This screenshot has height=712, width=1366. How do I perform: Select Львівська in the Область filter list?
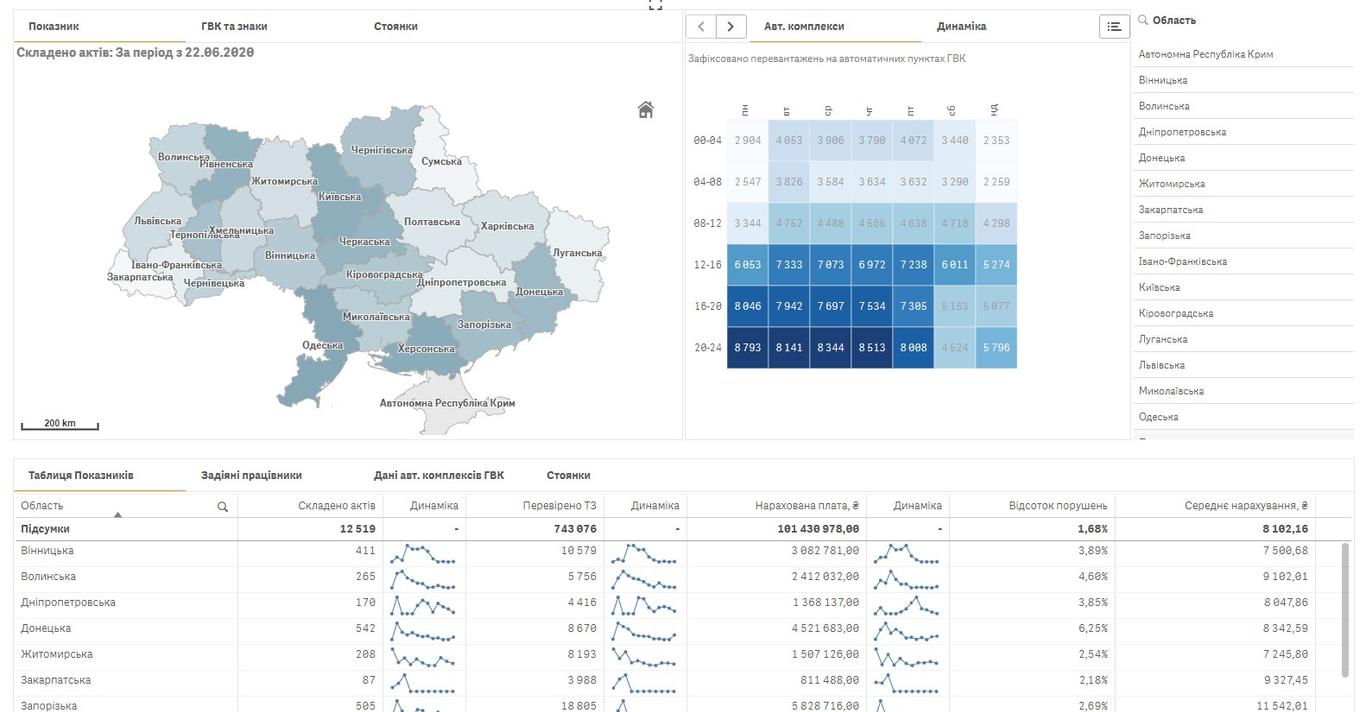click(1161, 365)
